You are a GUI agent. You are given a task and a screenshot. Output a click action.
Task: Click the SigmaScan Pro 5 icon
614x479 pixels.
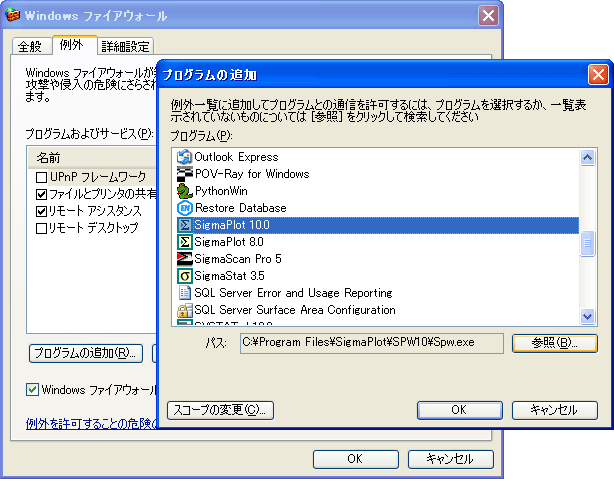[x=184, y=259]
